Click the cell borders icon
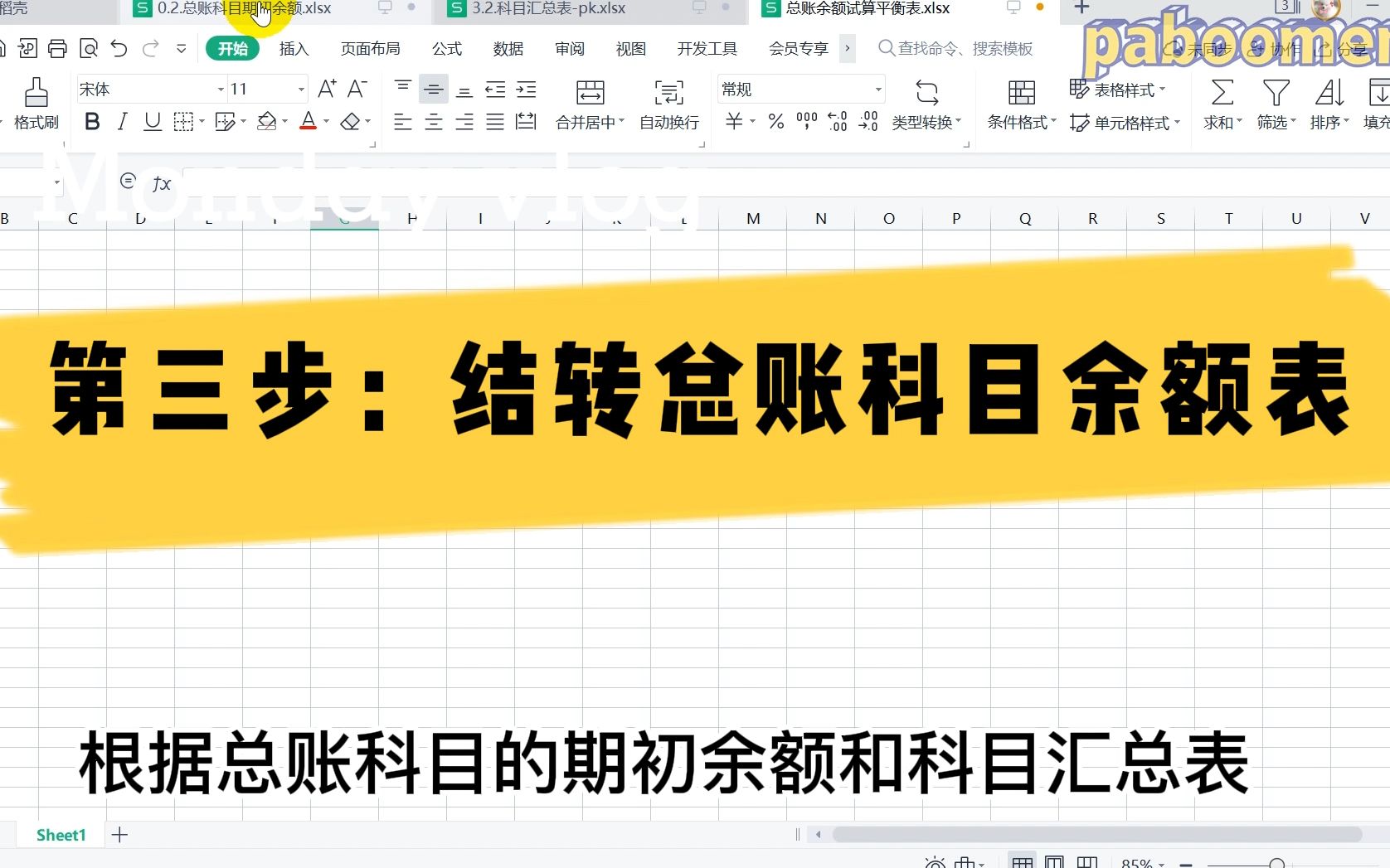The width and height of the screenshot is (1390, 868). pyautogui.click(x=183, y=122)
